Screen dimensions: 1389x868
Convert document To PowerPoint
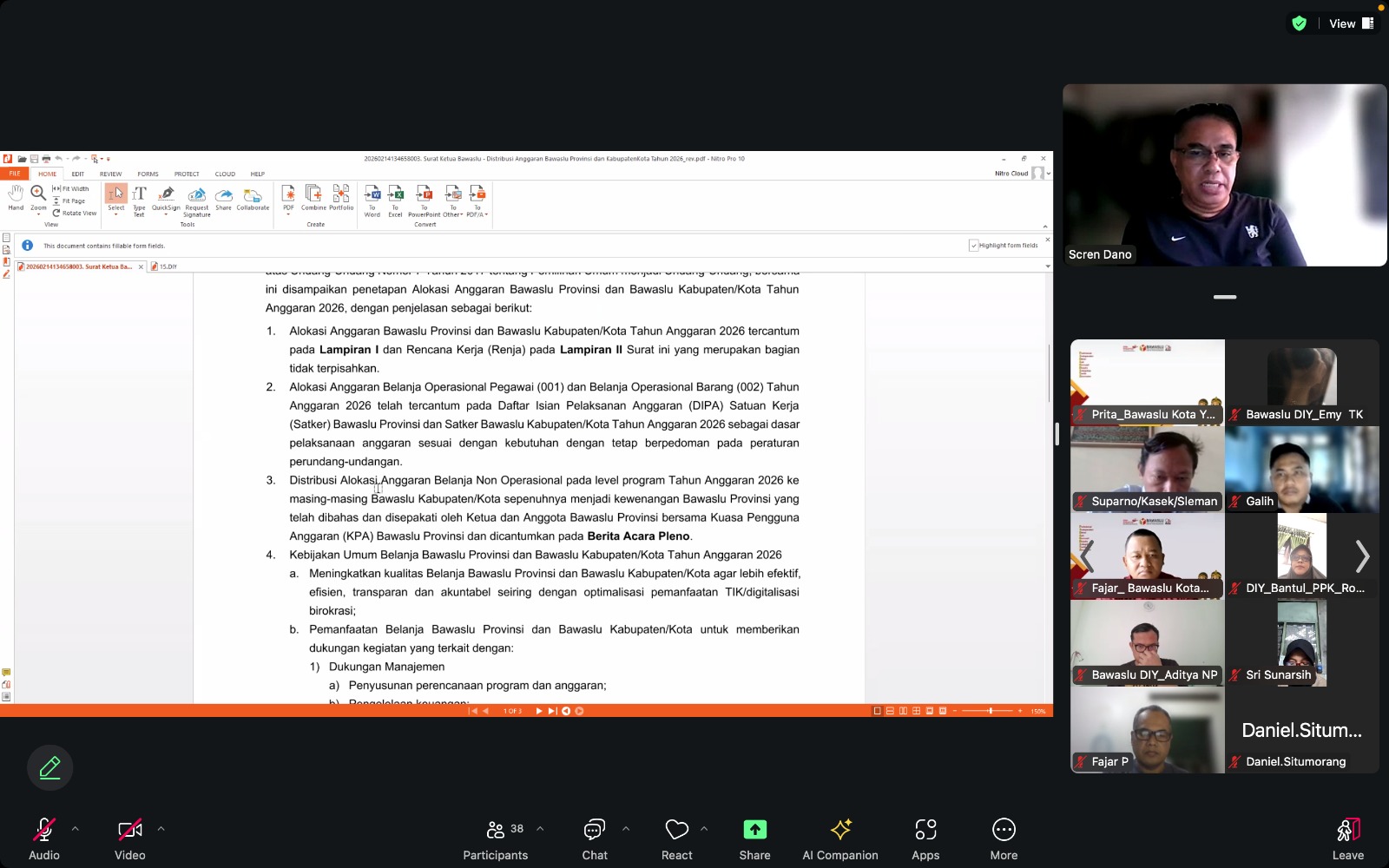(424, 201)
